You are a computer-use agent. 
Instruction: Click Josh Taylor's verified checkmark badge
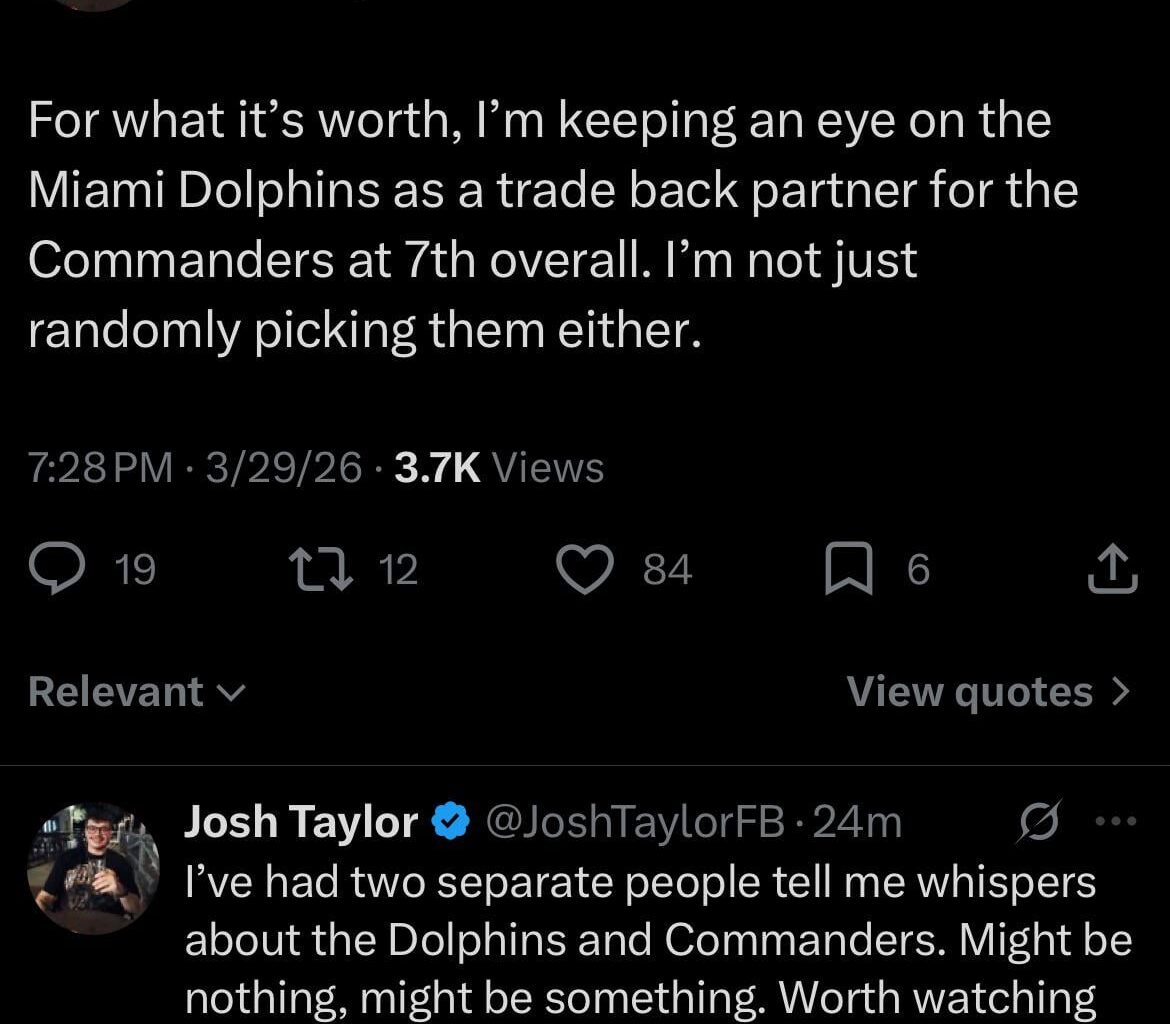coord(449,822)
